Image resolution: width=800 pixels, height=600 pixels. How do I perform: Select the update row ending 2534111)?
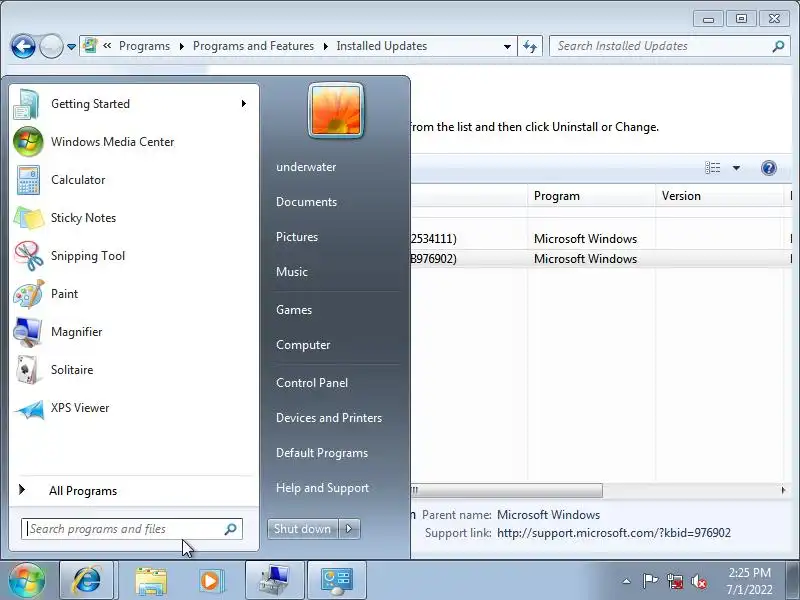tap(601, 239)
